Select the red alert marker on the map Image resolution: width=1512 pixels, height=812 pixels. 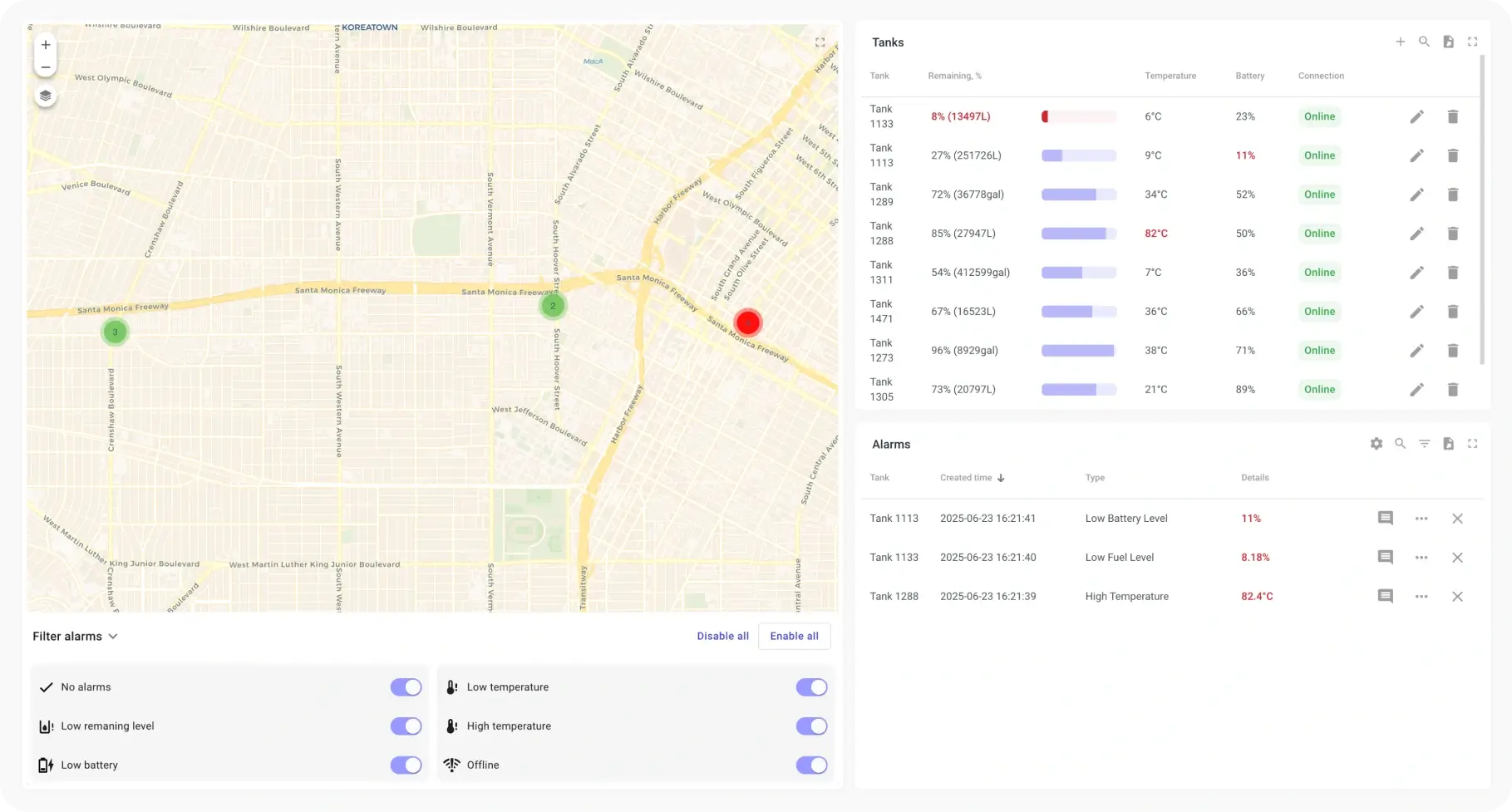coord(747,322)
